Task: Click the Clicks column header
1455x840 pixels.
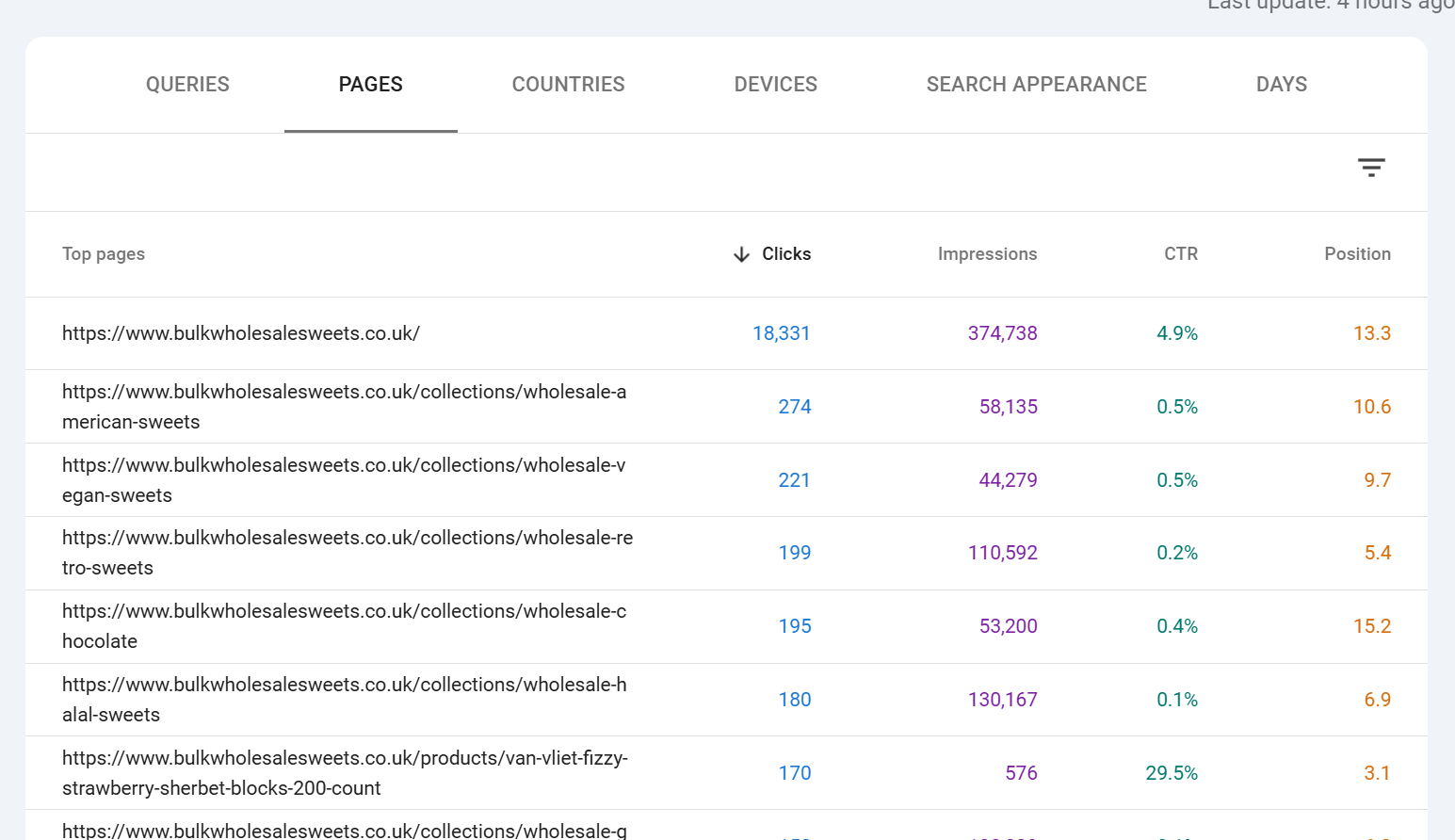Action: (786, 254)
